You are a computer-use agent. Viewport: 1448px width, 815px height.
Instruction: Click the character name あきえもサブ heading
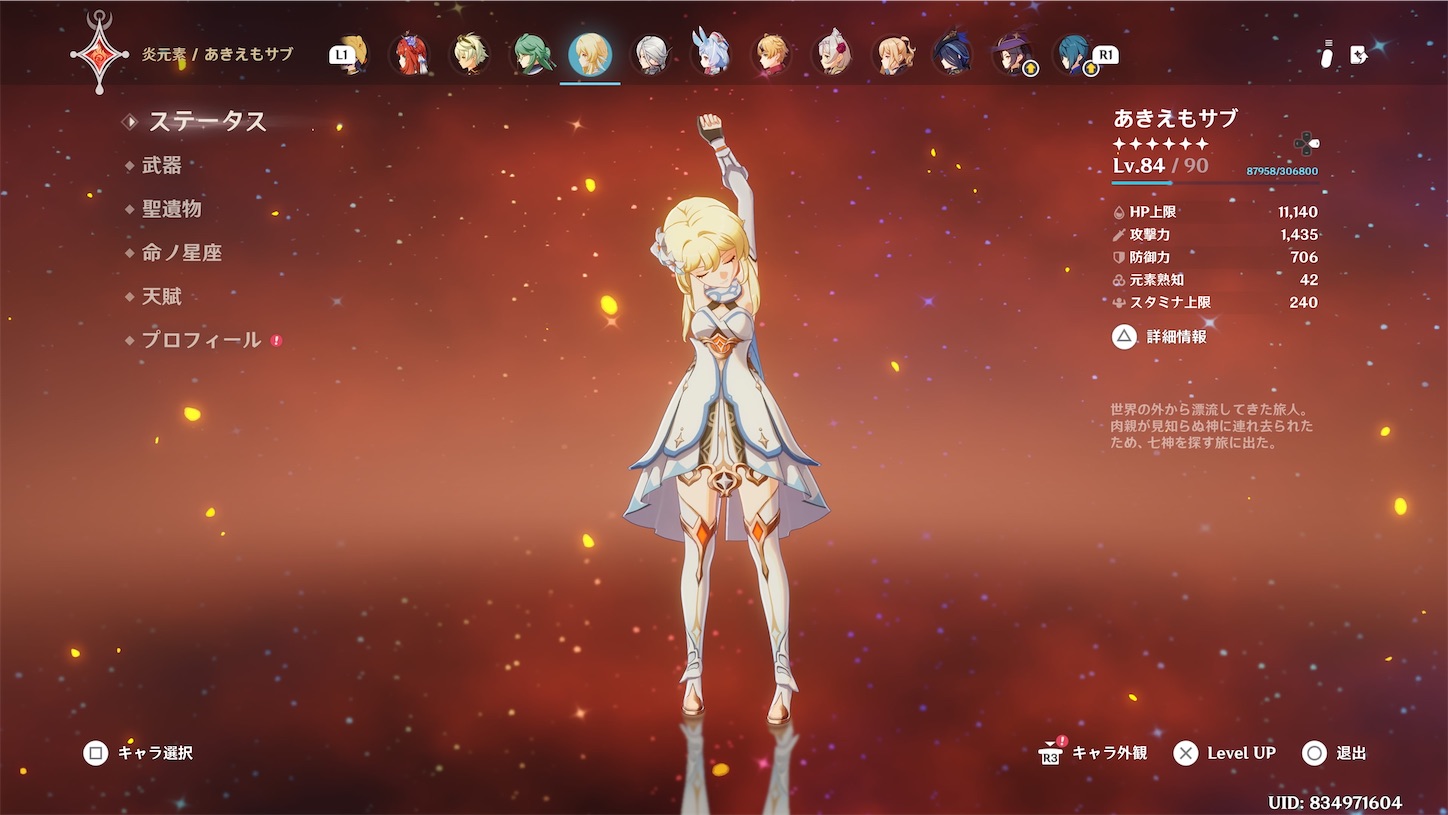(x=1176, y=118)
